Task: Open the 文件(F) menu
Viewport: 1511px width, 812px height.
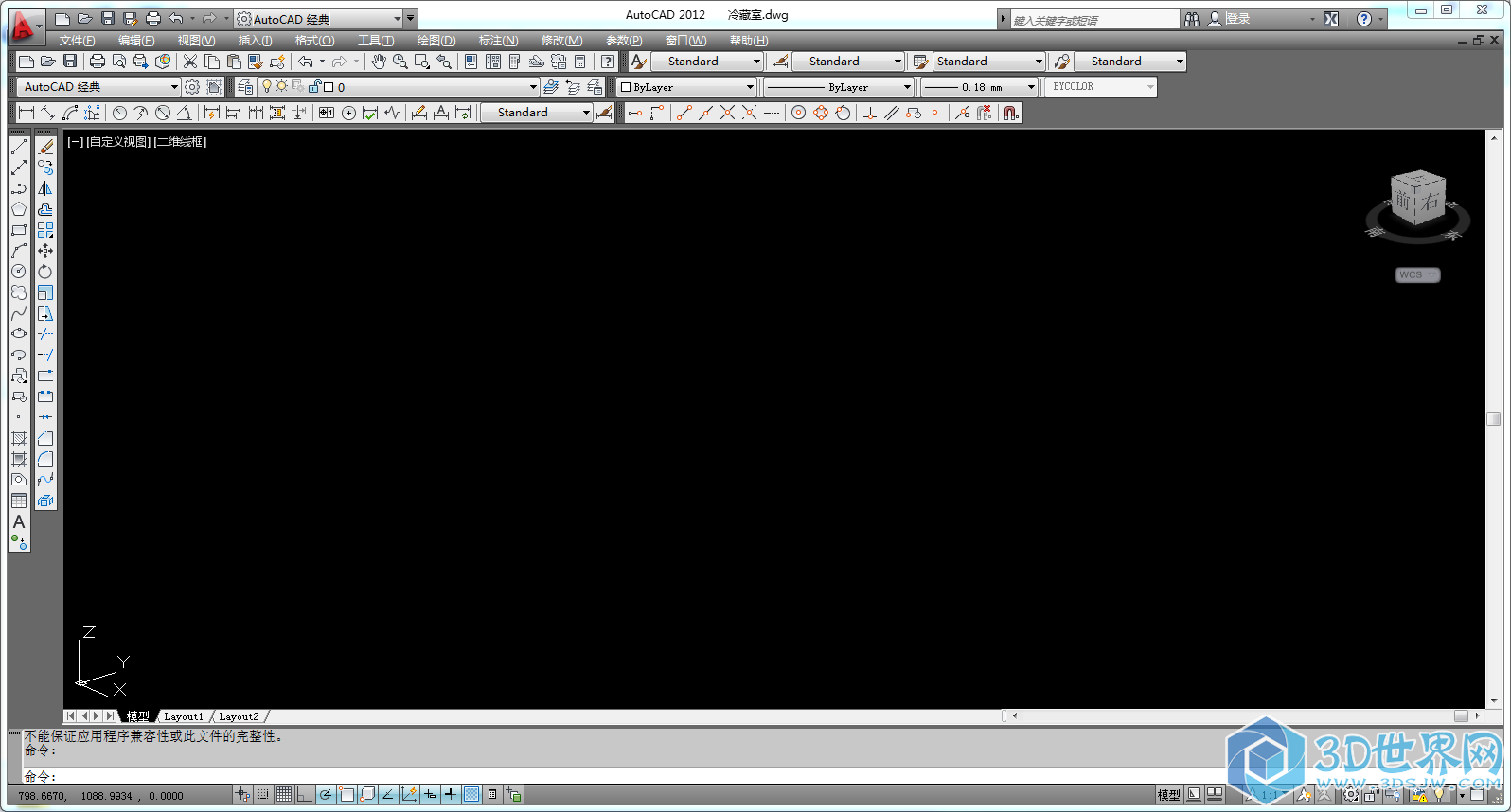Action: pos(77,41)
